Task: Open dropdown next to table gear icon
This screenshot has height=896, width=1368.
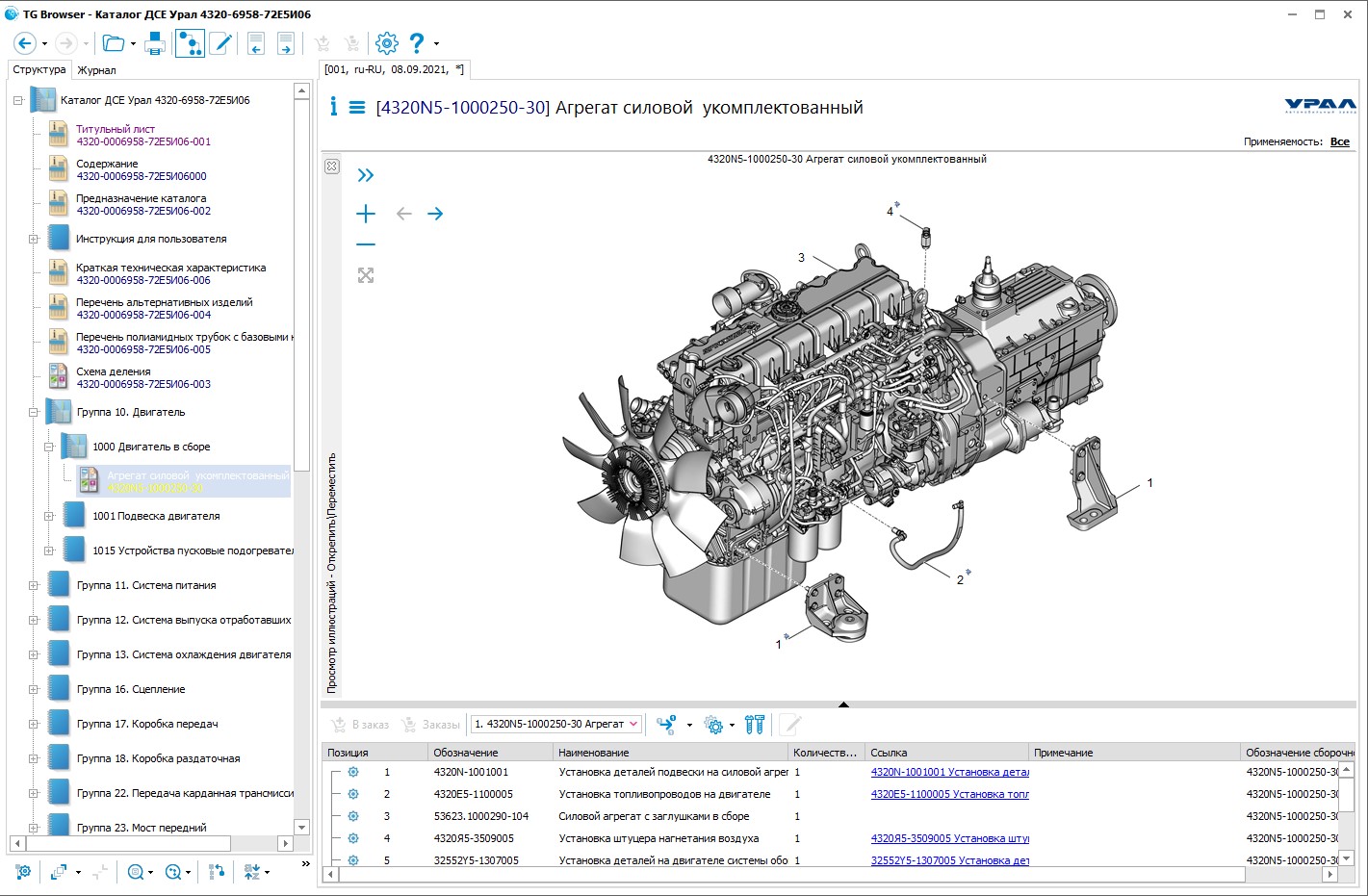Action: [732, 726]
